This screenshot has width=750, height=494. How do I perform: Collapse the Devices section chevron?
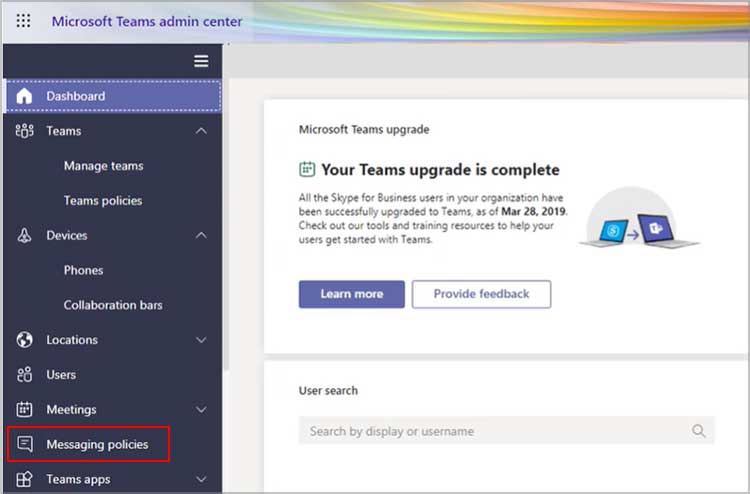(x=201, y=235)
